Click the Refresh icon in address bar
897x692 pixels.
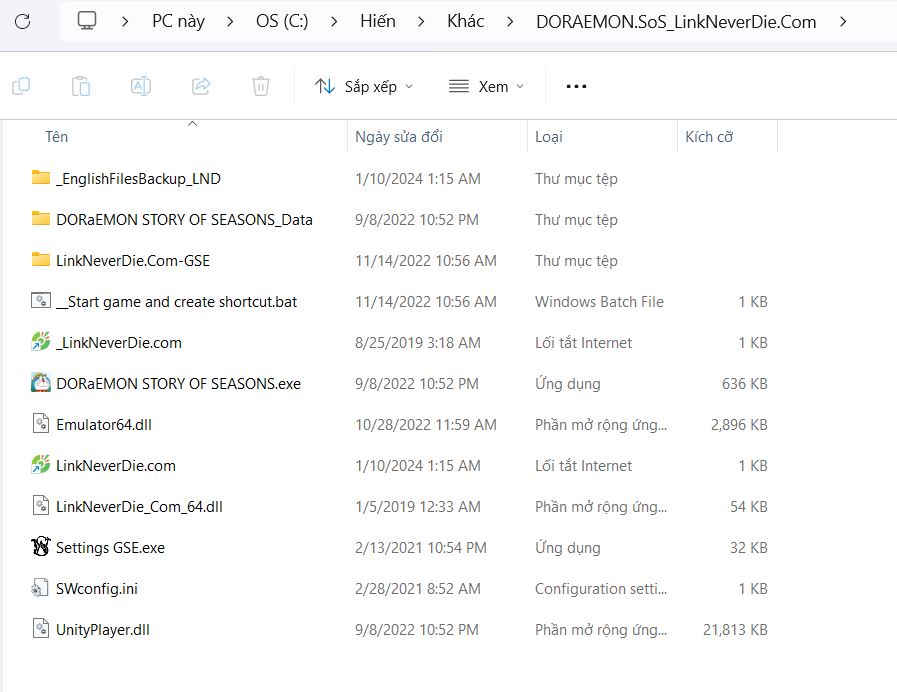click(22, 21)
